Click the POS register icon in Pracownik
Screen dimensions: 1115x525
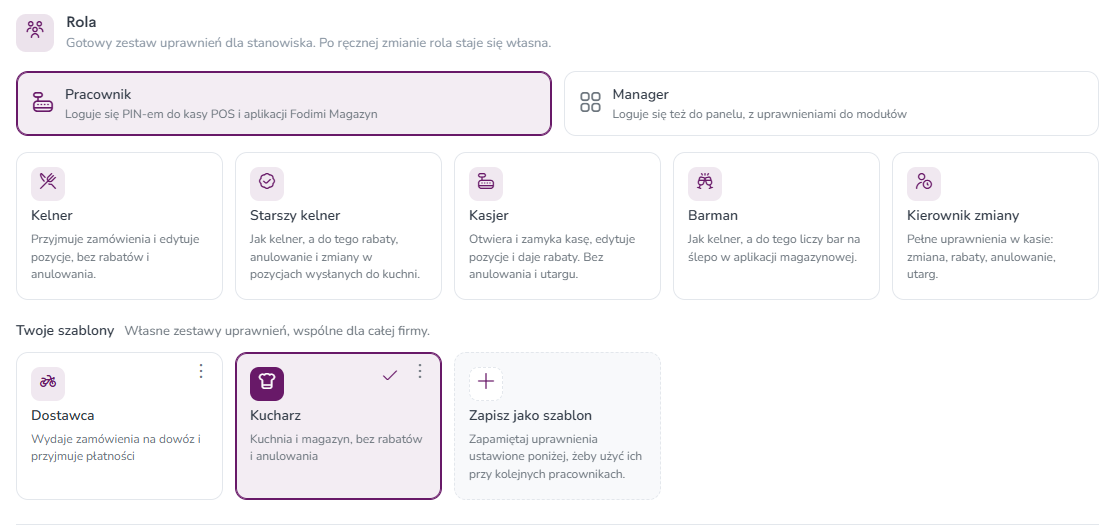pyautogui.click(x=43, y=102)
